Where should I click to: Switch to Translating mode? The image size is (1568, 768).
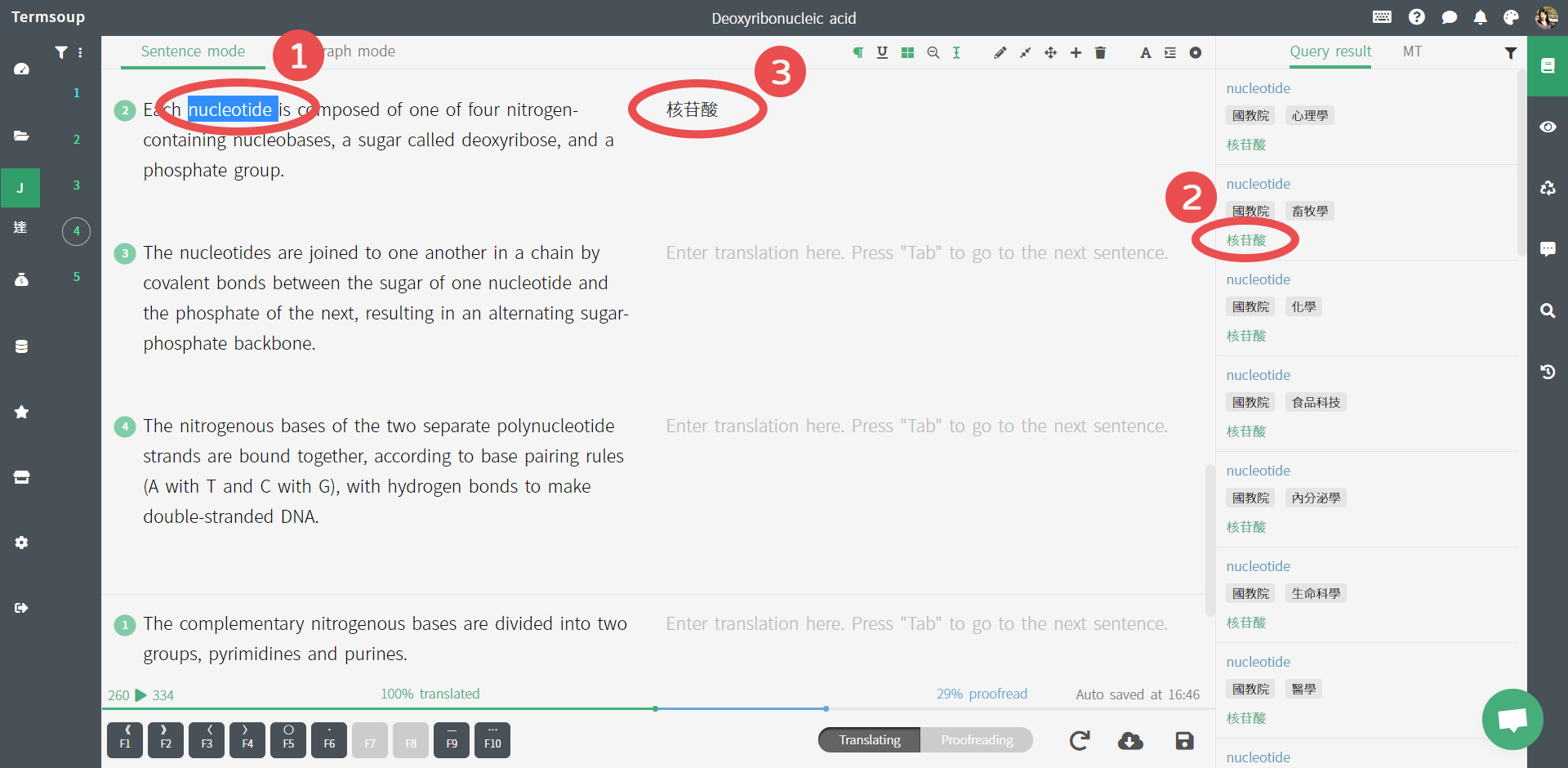[870, 740]
